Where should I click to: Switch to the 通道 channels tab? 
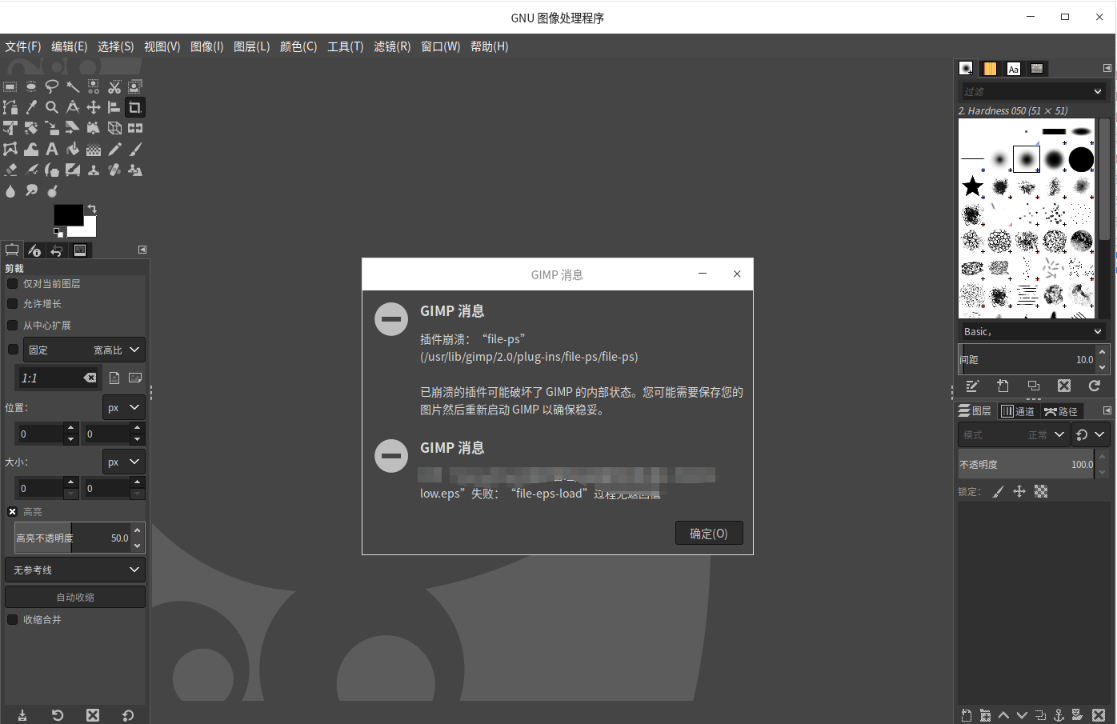pos(1020,410)
